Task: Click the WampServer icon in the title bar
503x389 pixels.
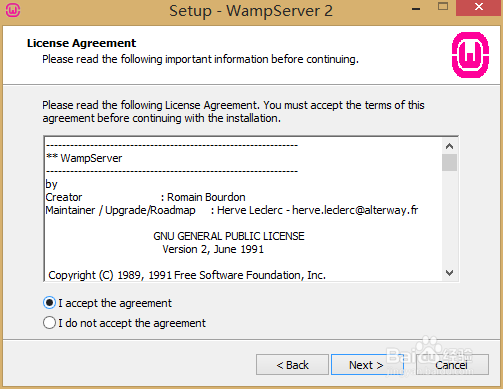Action: point(13,10)
